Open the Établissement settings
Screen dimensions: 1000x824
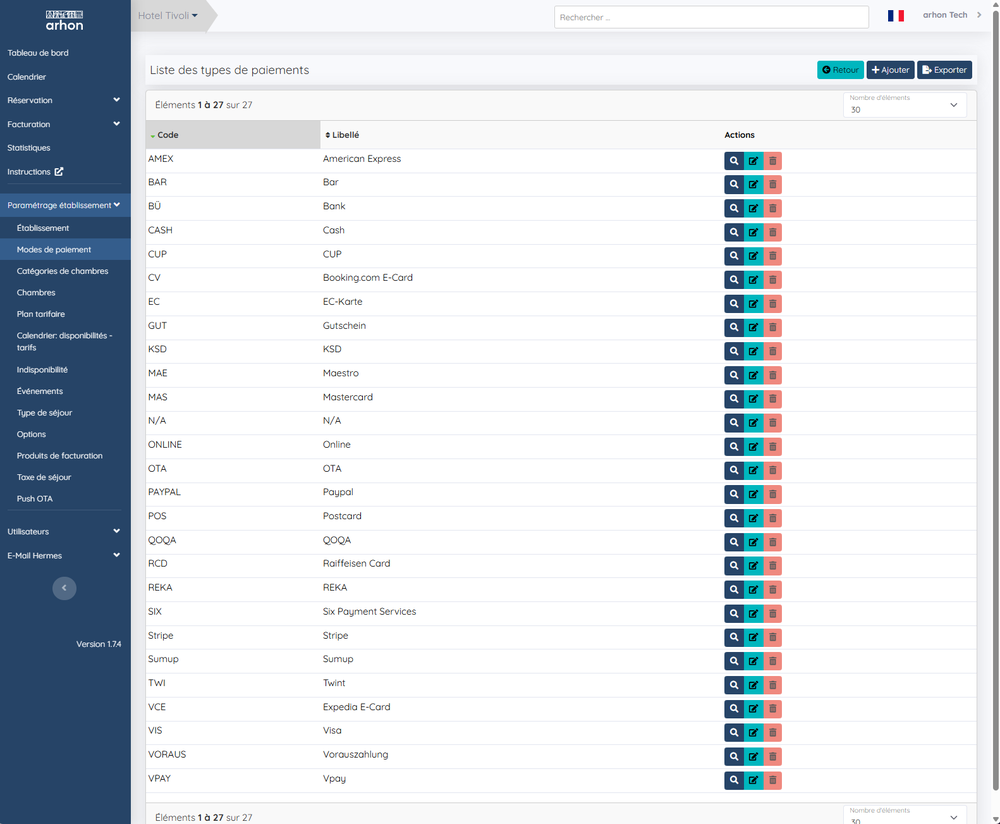[x=43, y=228]
